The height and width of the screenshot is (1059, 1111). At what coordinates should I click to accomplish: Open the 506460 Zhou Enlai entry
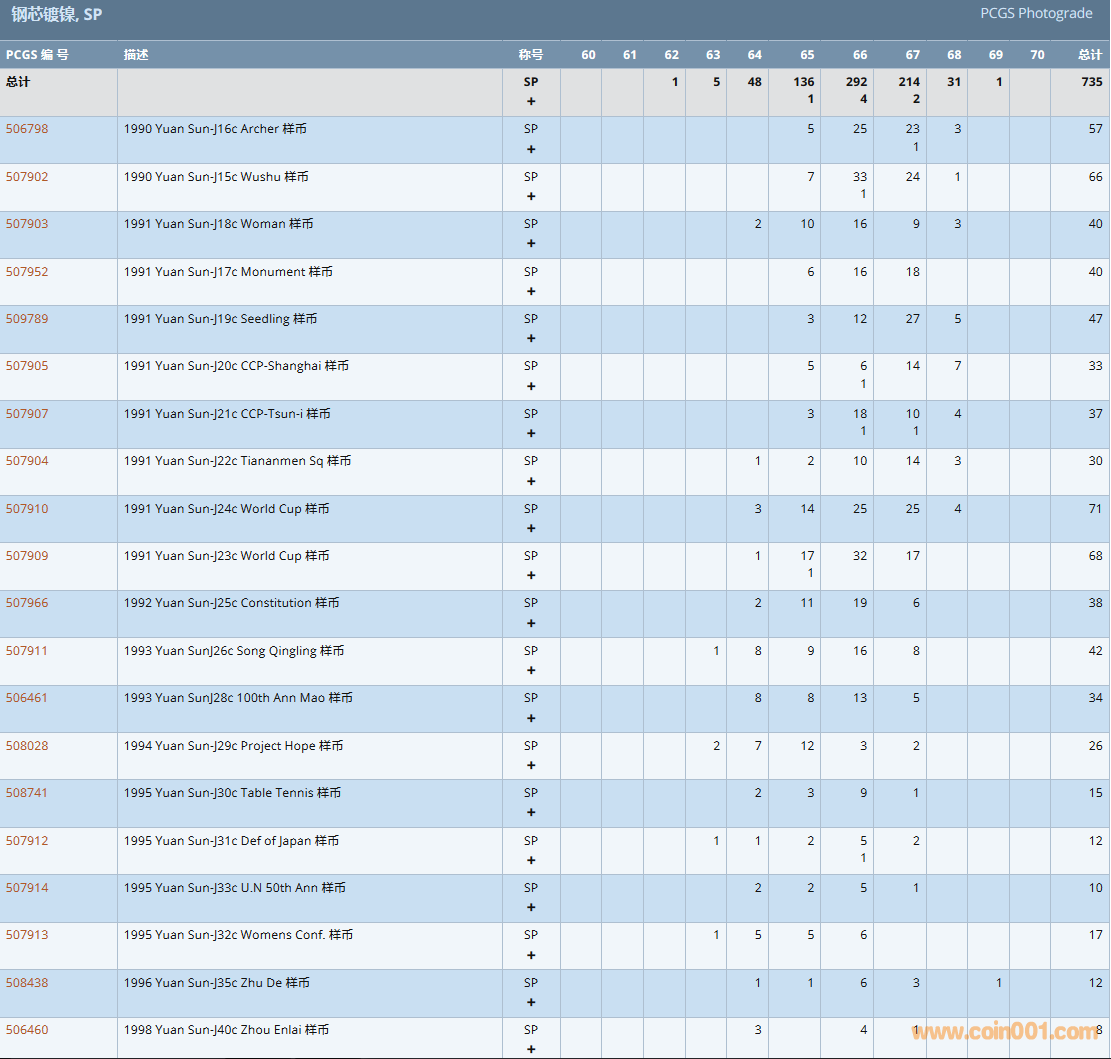[x=27, y=1030]
